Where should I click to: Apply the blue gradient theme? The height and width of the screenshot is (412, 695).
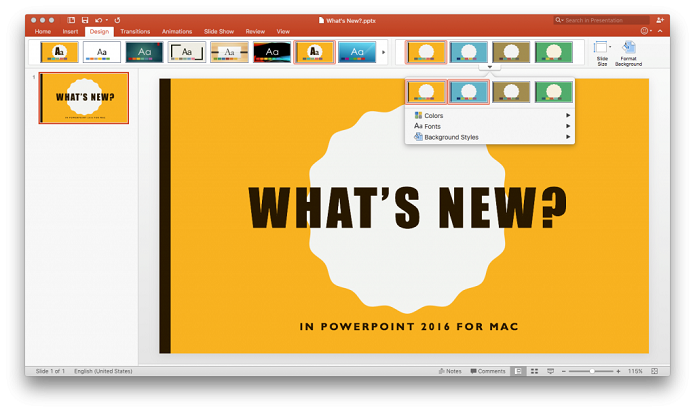357,52
